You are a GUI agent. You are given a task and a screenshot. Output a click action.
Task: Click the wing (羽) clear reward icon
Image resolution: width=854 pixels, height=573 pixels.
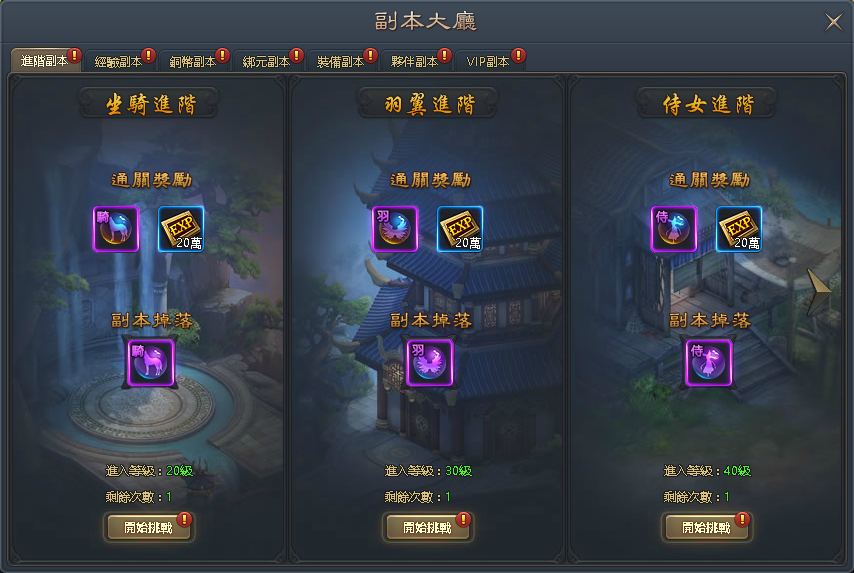click(x=395, y=229)
